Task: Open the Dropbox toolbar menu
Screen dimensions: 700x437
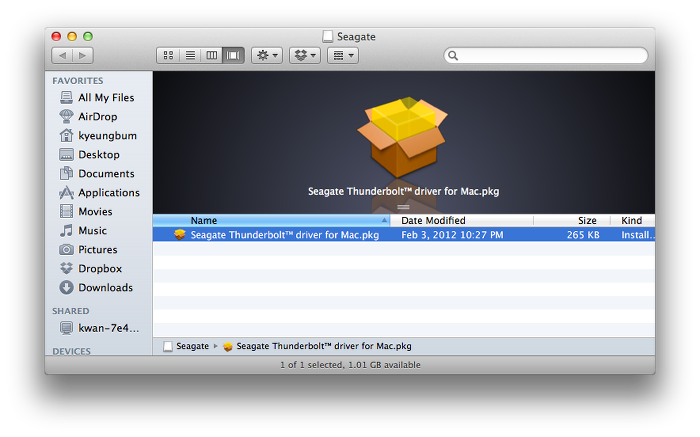Action: coord(305,55)
